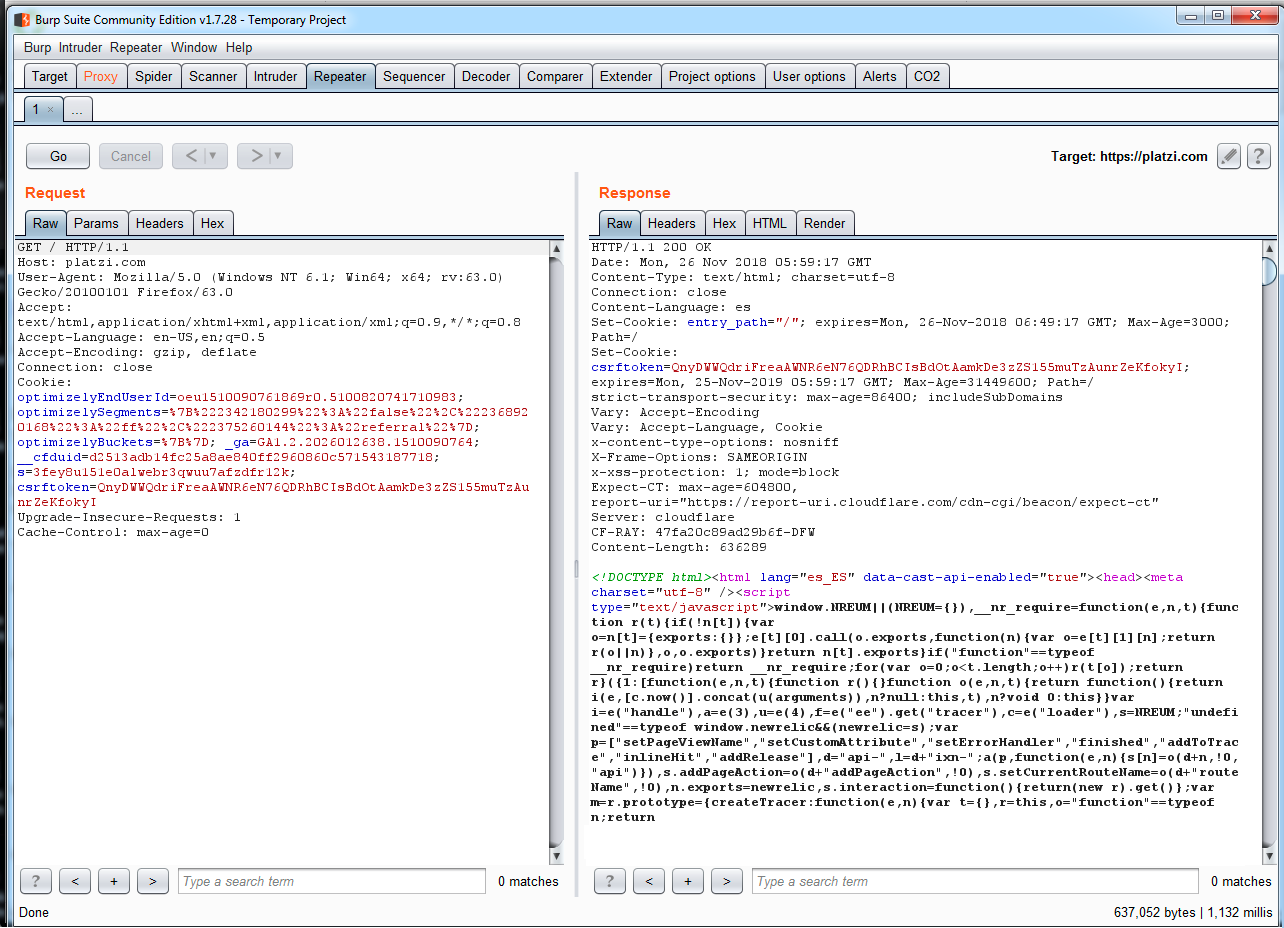Open history forward dropdown arrow

[x=277, y=156]
